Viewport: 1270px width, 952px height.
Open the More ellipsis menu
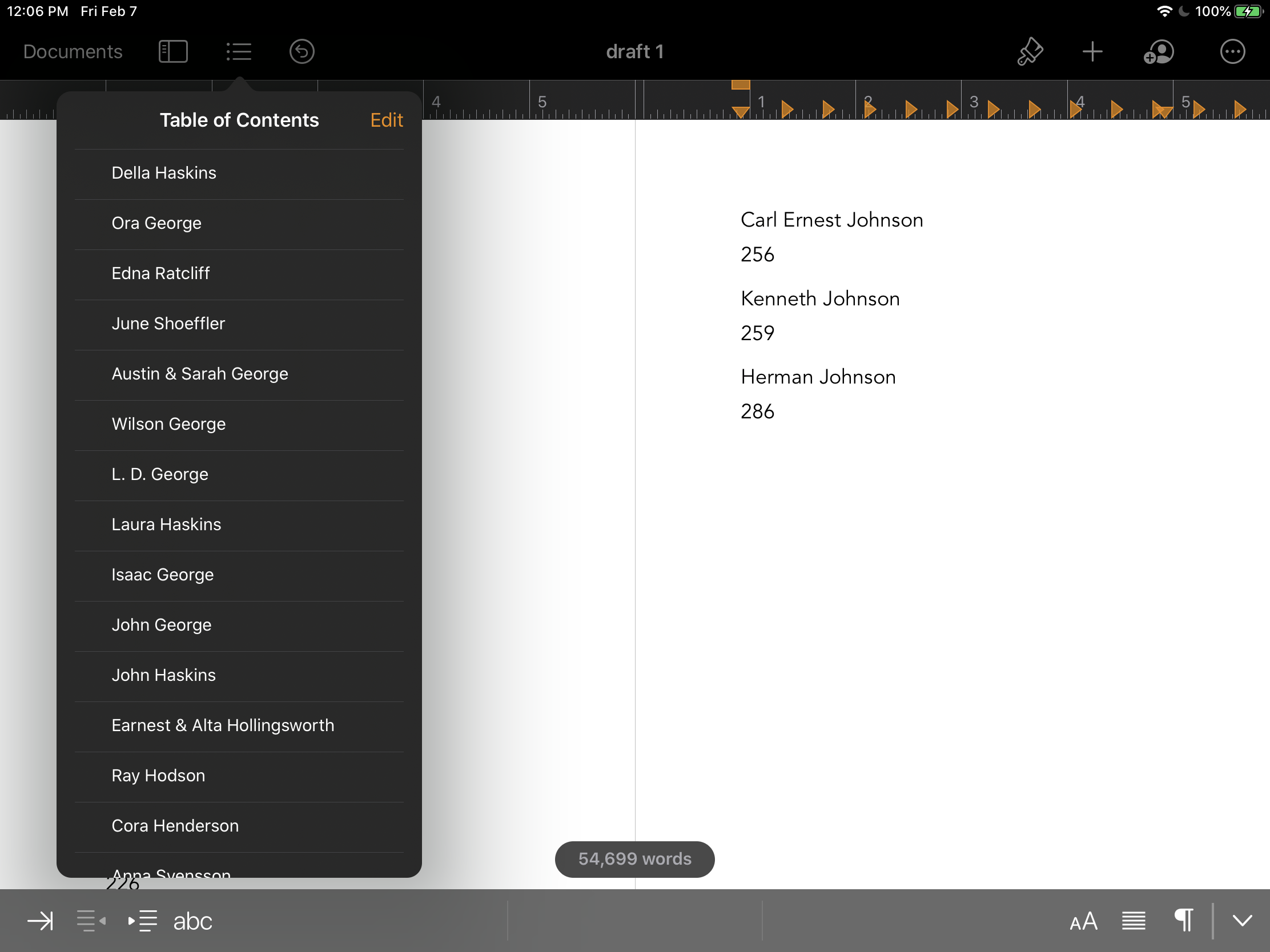coord(1232,51)
